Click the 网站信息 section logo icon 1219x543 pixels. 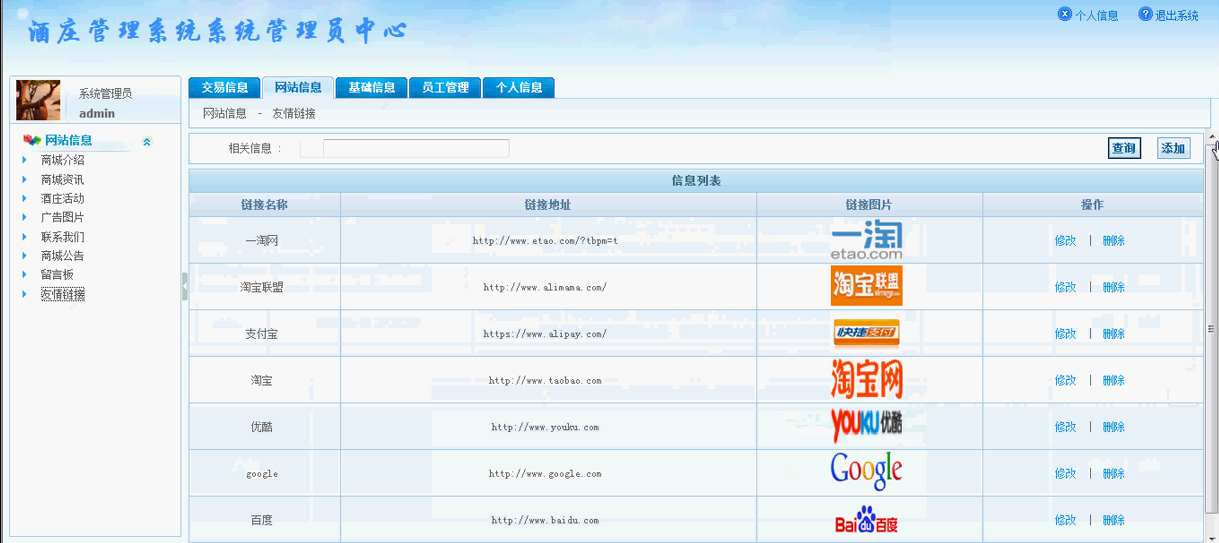click(x=32, y=141)
